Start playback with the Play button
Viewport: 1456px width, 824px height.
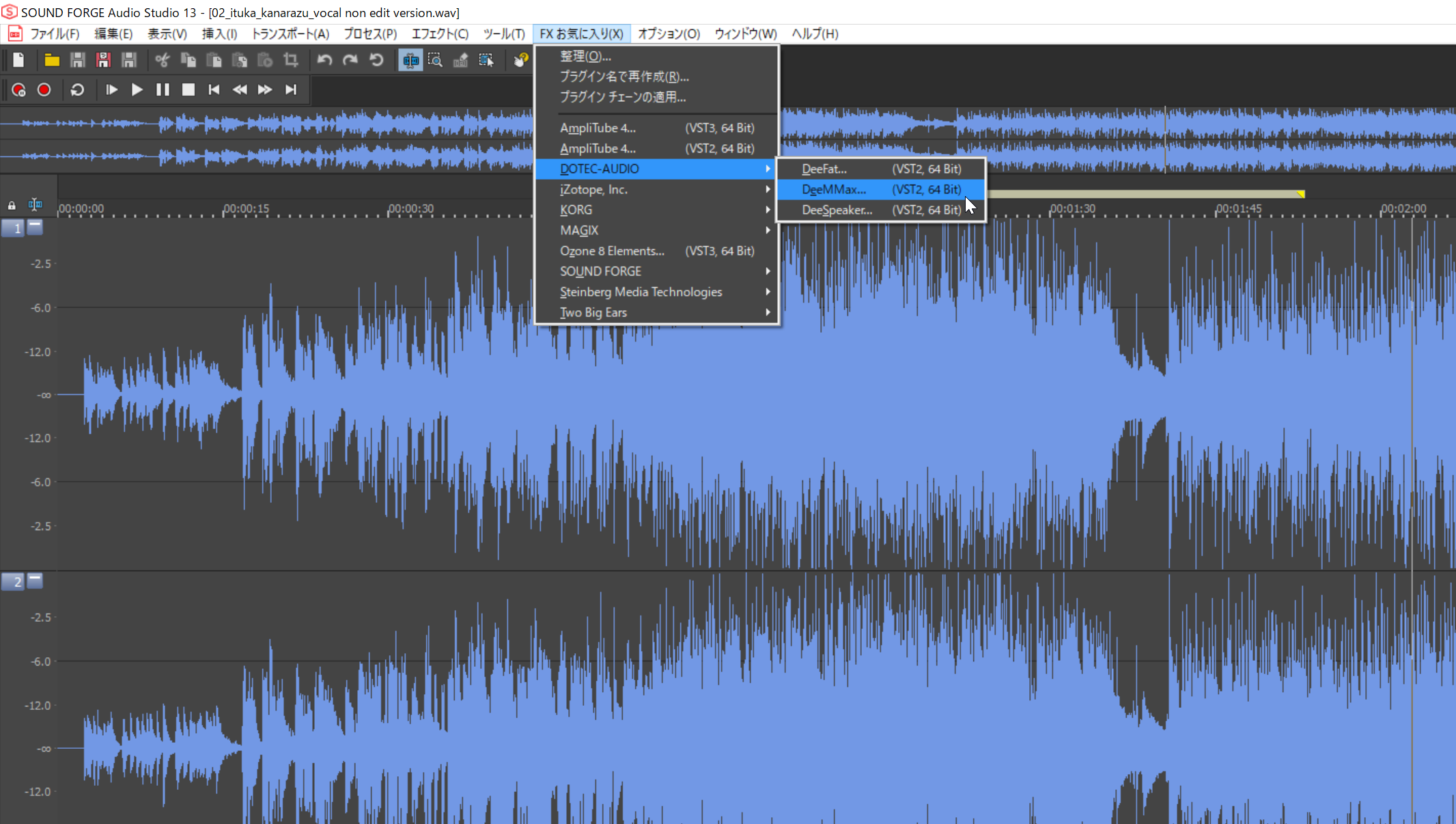137,90
